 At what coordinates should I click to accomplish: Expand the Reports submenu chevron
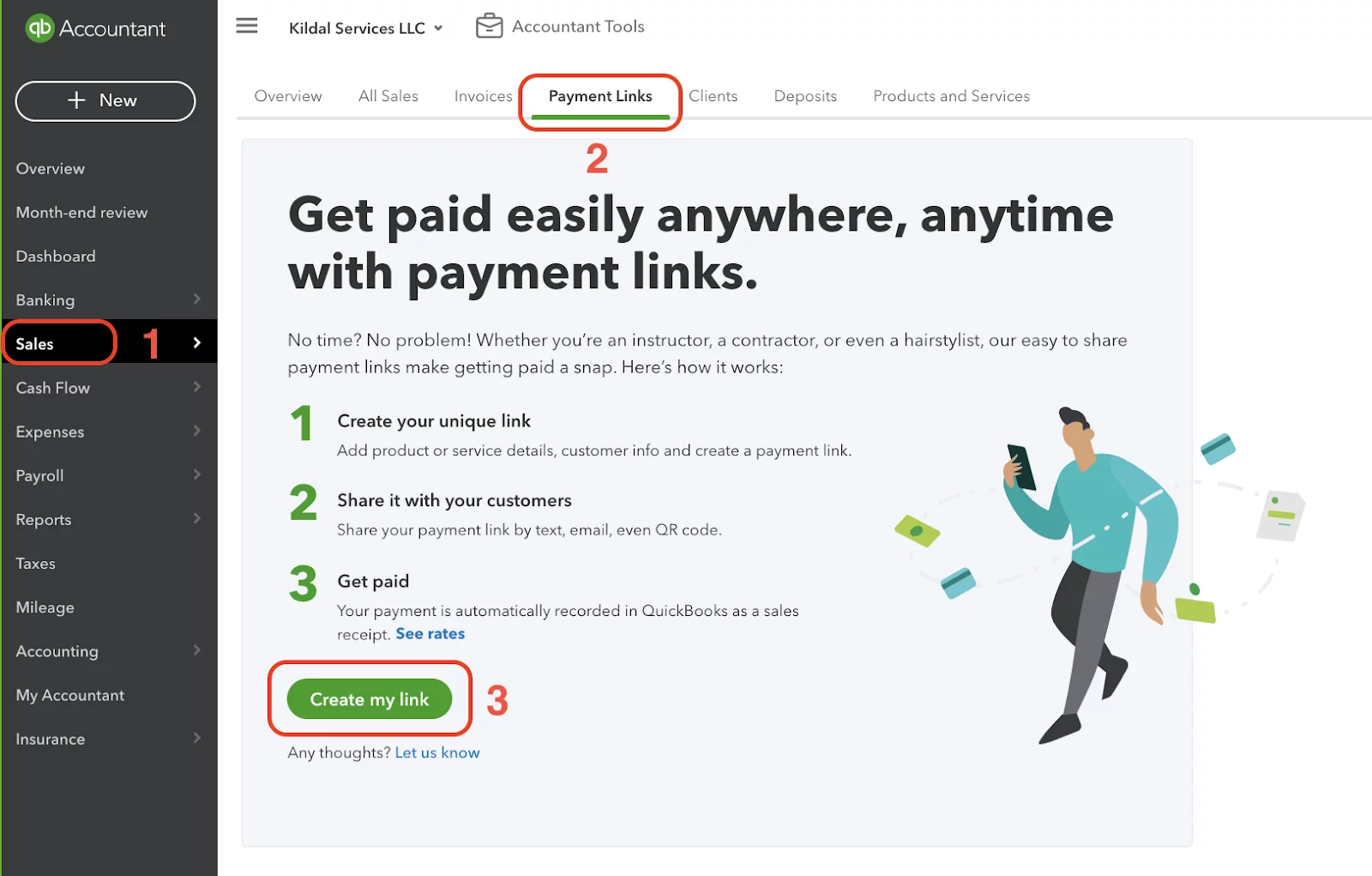[x=197, y=518]
